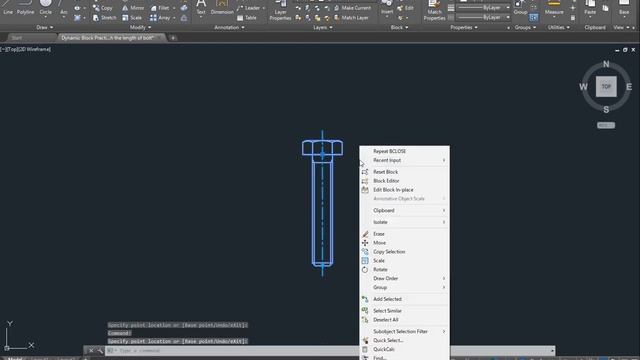Click the Stretch modify tool

pyautogui.click(x=104, y=18)
